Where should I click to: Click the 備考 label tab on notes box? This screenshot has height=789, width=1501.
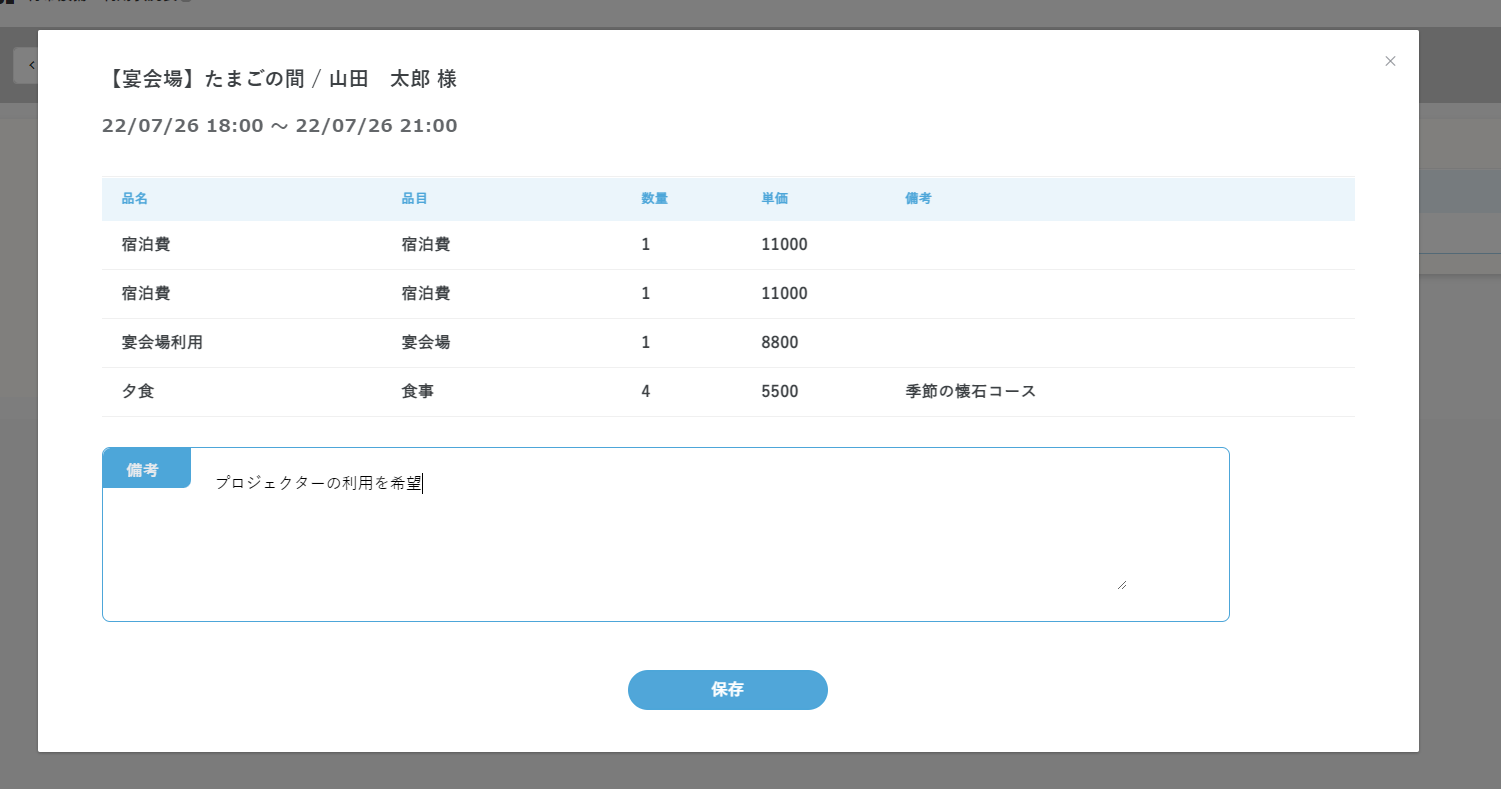(146, 469)
